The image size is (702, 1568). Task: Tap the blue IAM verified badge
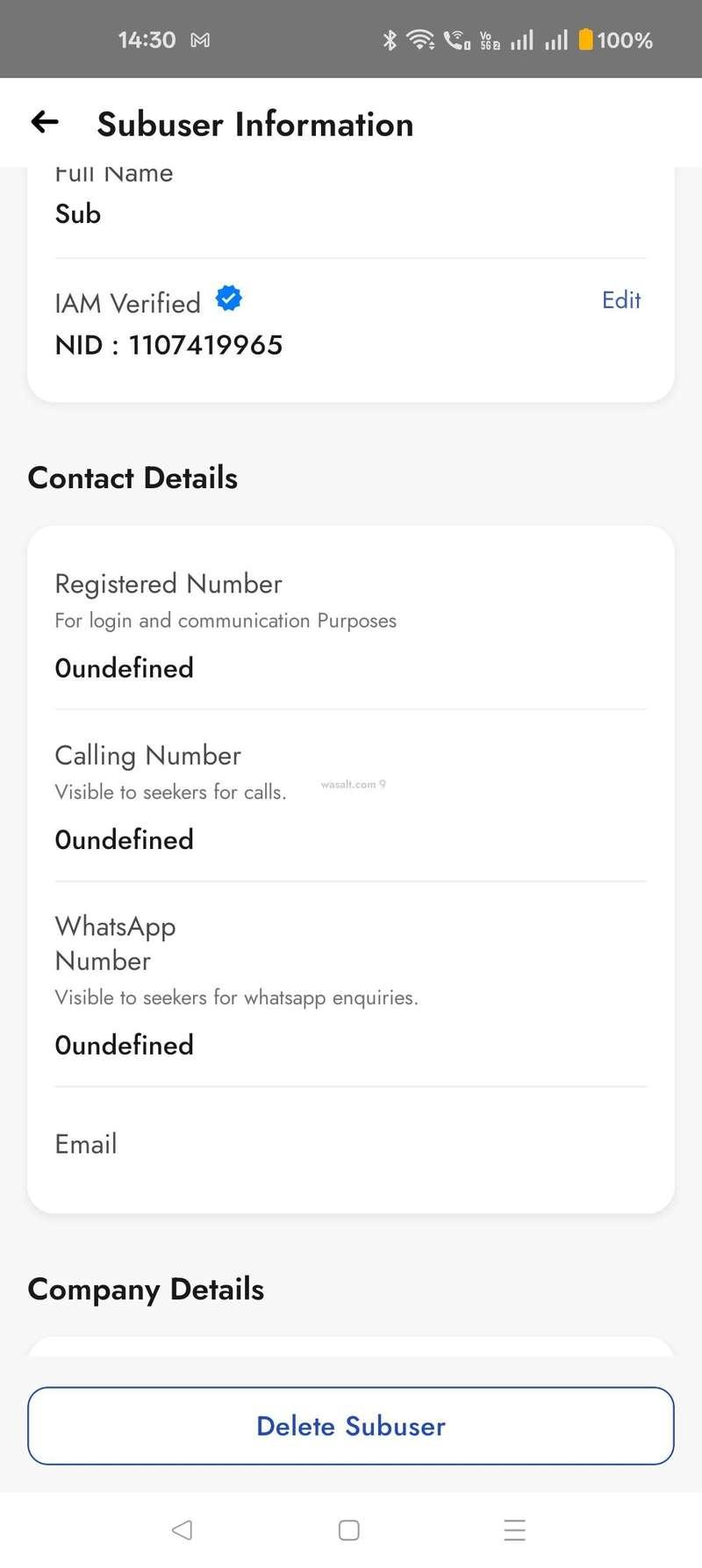[x=229, y=299]
